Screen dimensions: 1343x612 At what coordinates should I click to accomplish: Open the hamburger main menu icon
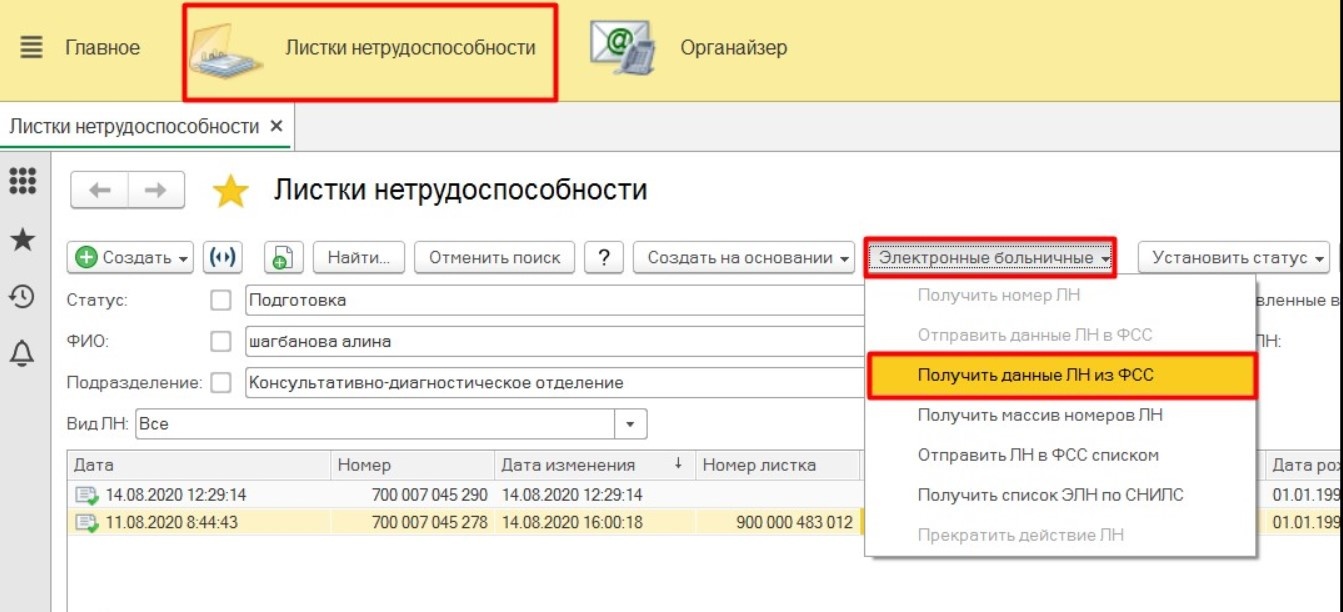31,48
